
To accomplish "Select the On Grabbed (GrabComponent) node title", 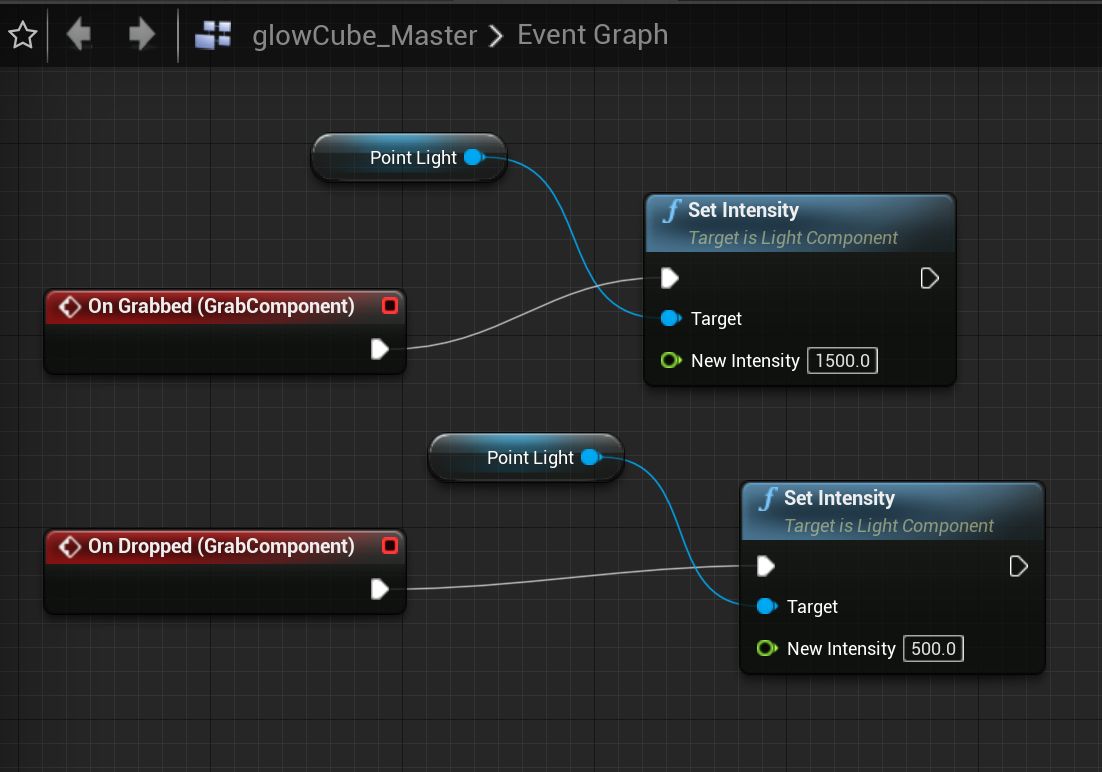I will pyautogui.click(x=220, y=306).
